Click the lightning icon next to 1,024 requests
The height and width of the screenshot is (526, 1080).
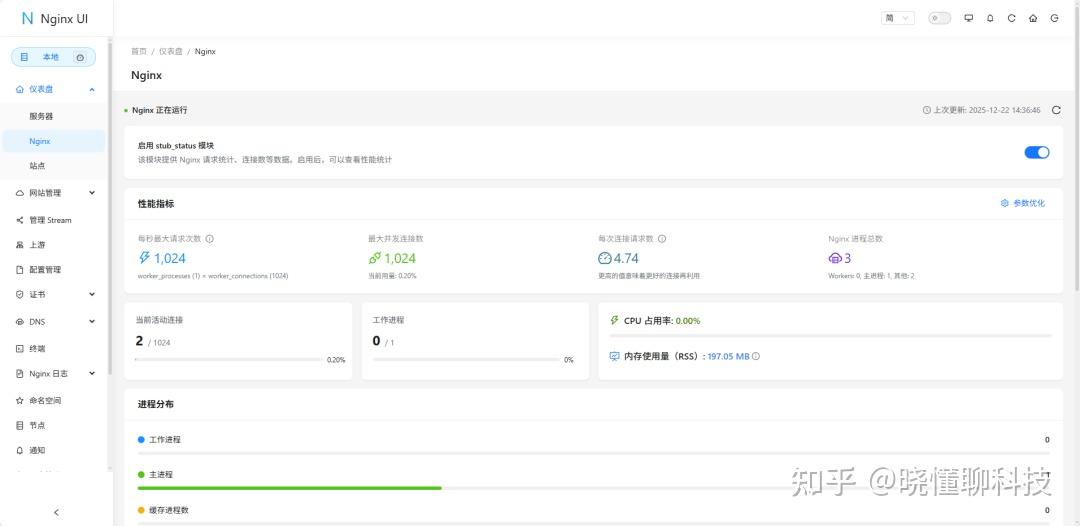[x=145, y=258]
